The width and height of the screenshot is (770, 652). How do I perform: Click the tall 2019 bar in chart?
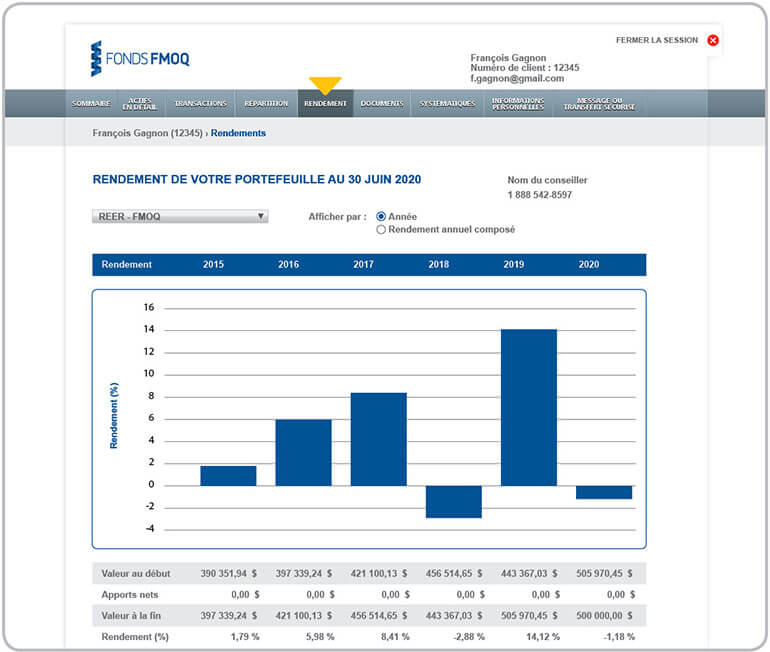529,408
